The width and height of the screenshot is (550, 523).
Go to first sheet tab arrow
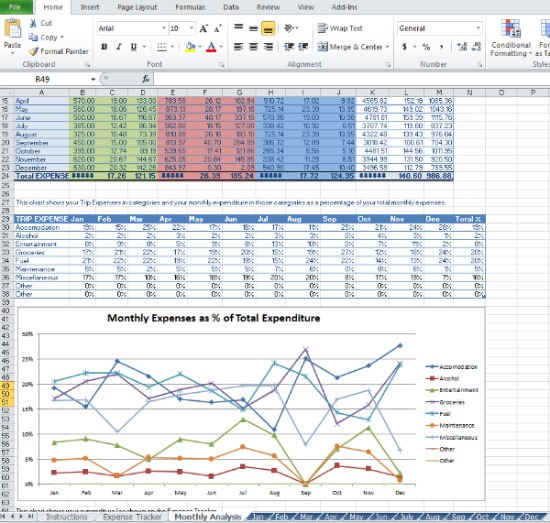[4, 516]
